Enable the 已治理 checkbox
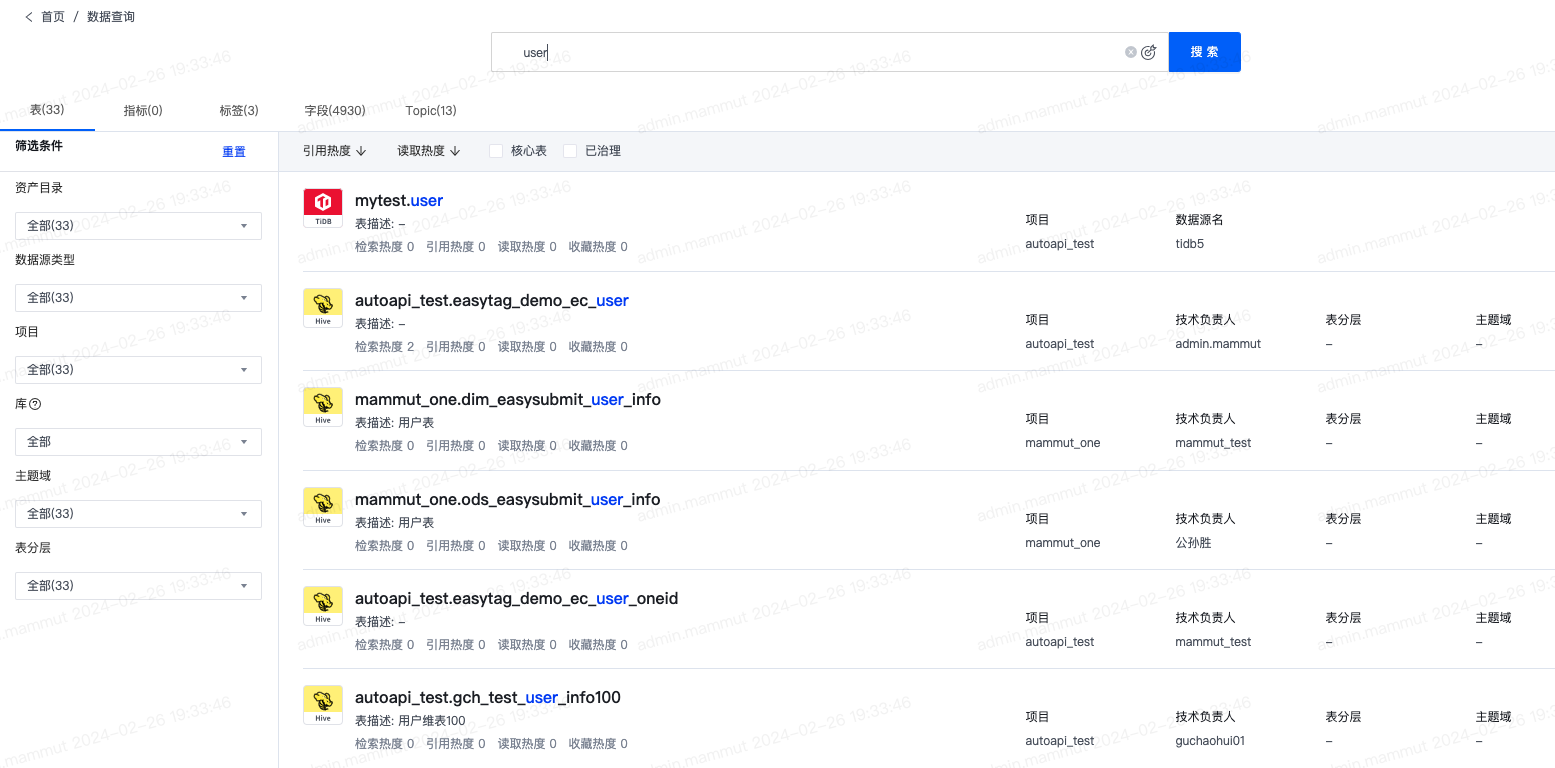 click(x=570, y=151)
